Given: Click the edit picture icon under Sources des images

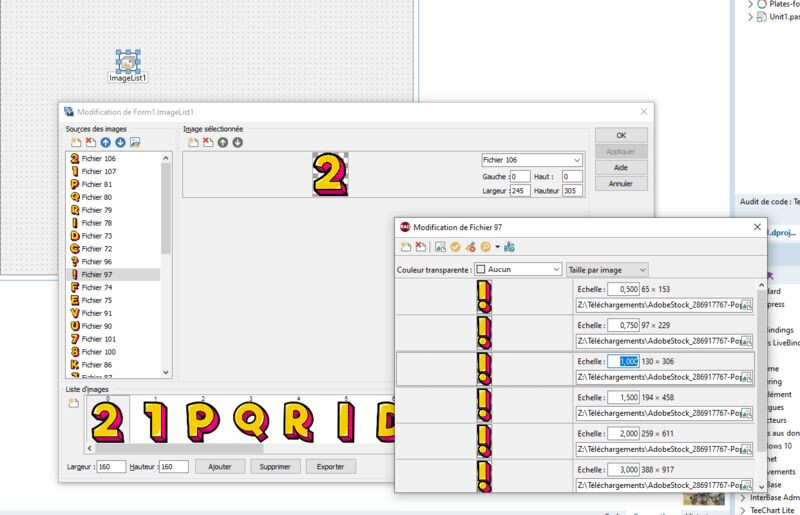Looking at the screenshot, I should point(135,142).
